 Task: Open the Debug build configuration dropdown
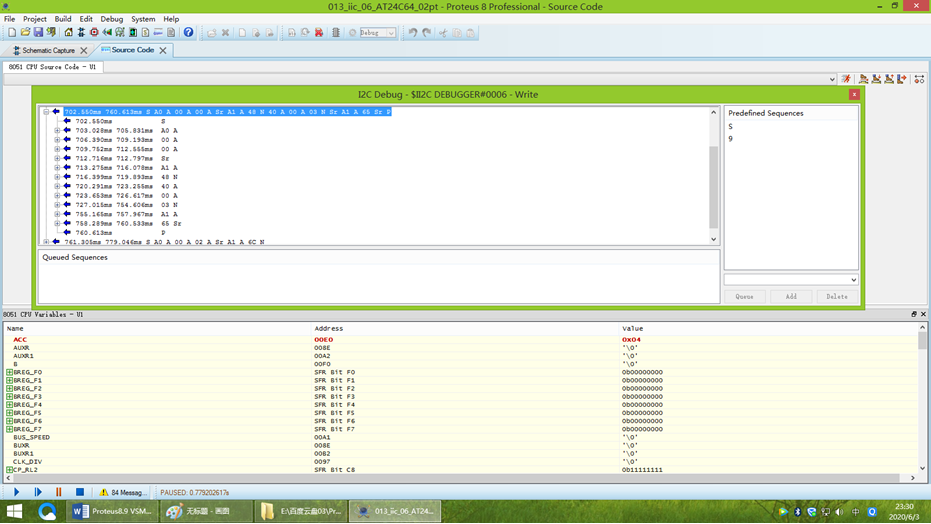pyautogui.click(x=391, y=33)
